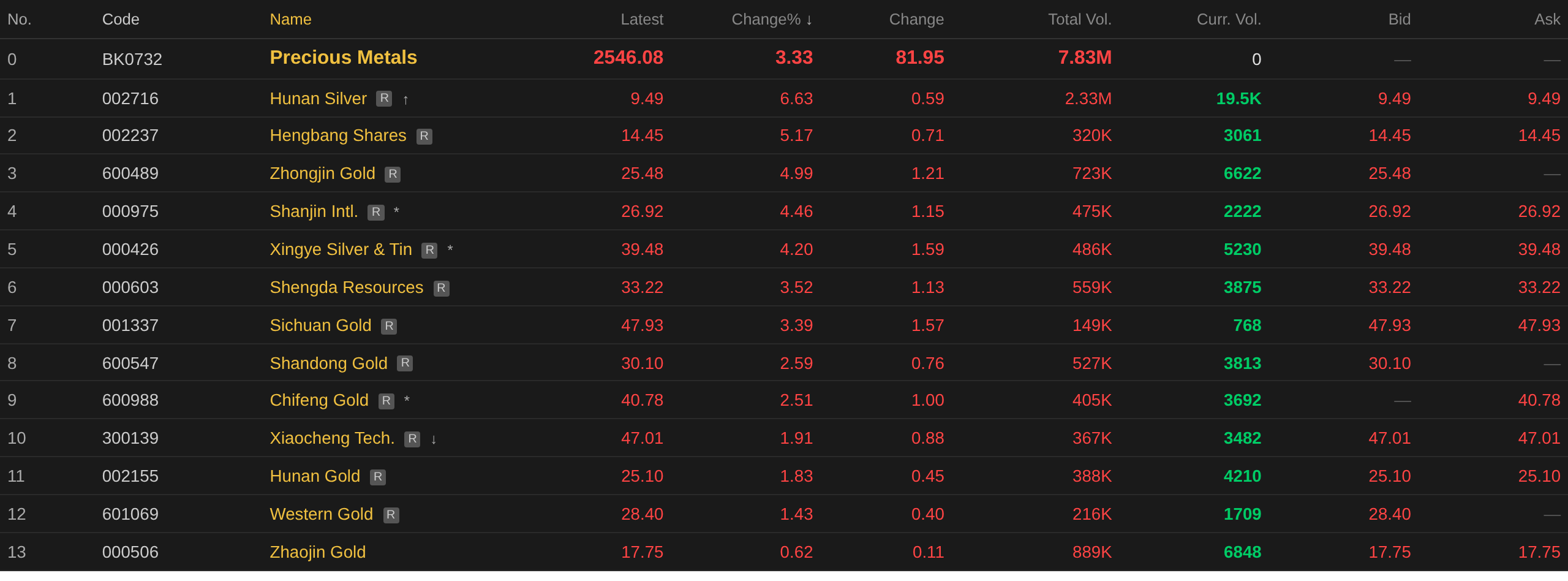Sort the table by No. column
Viewport: 1568px width, 581px height.
pyautogui.click(x=19, y=20)
